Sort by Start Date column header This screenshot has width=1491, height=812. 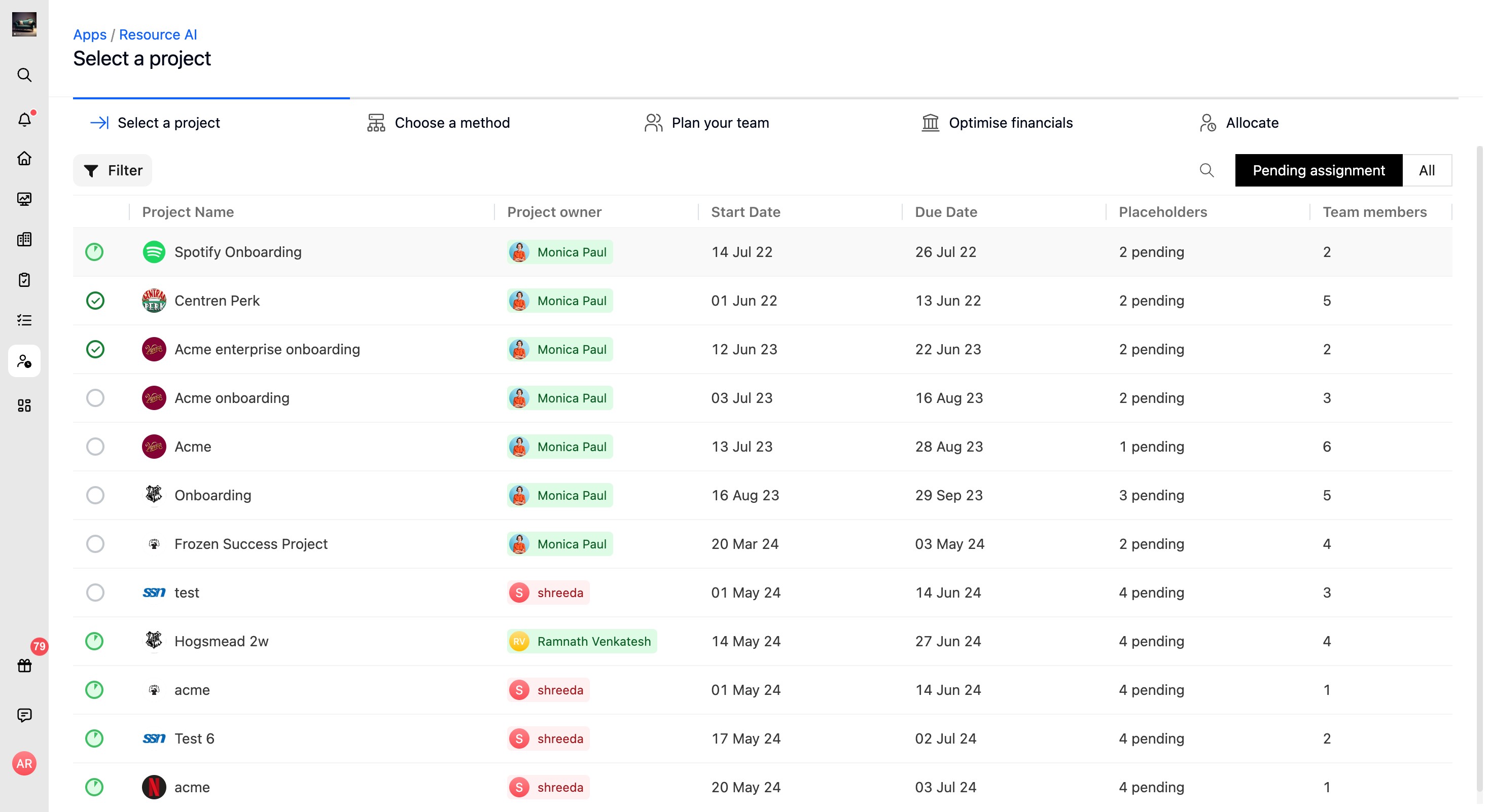[745, 212]
